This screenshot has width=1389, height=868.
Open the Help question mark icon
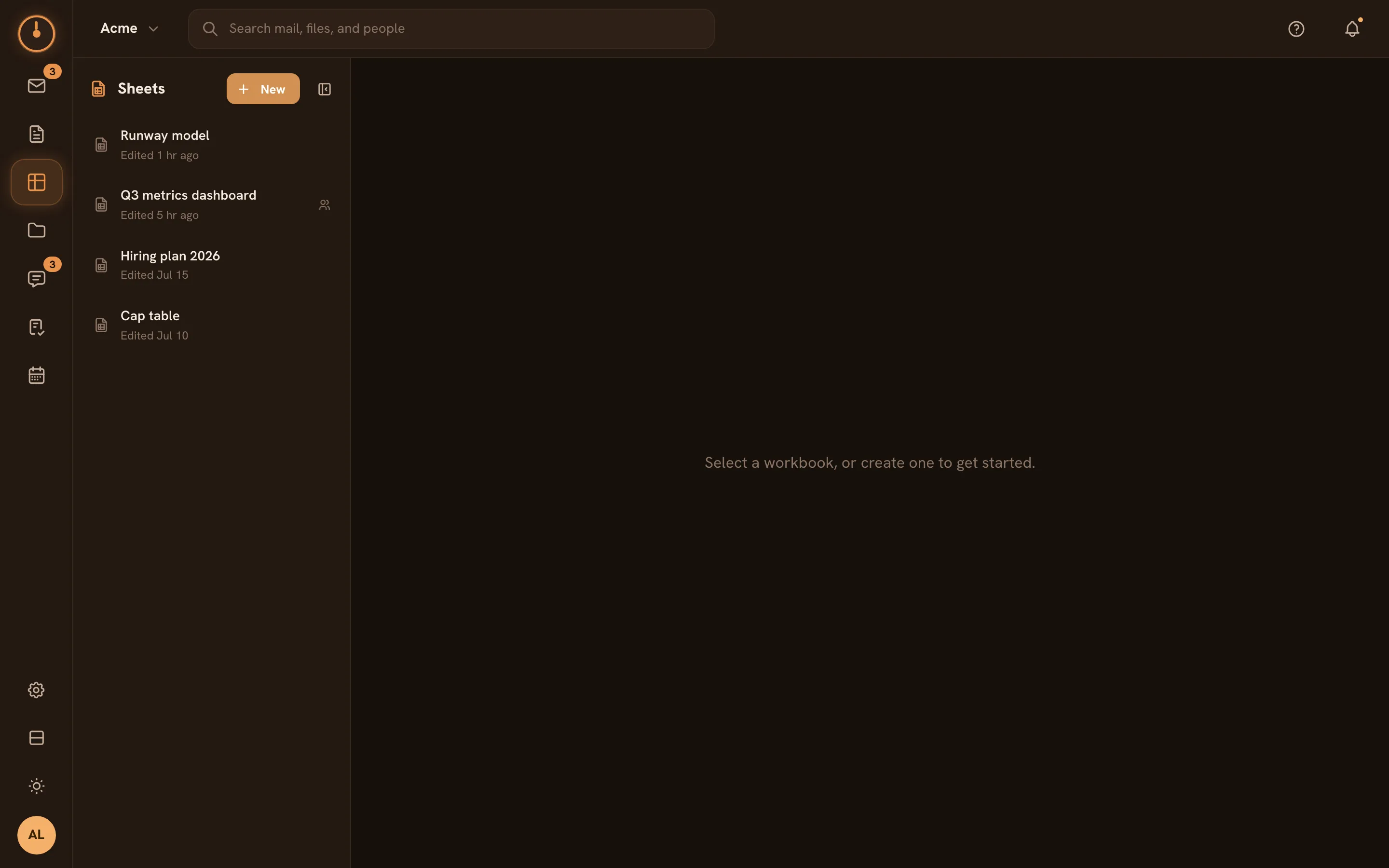[x=1296, y=29]
